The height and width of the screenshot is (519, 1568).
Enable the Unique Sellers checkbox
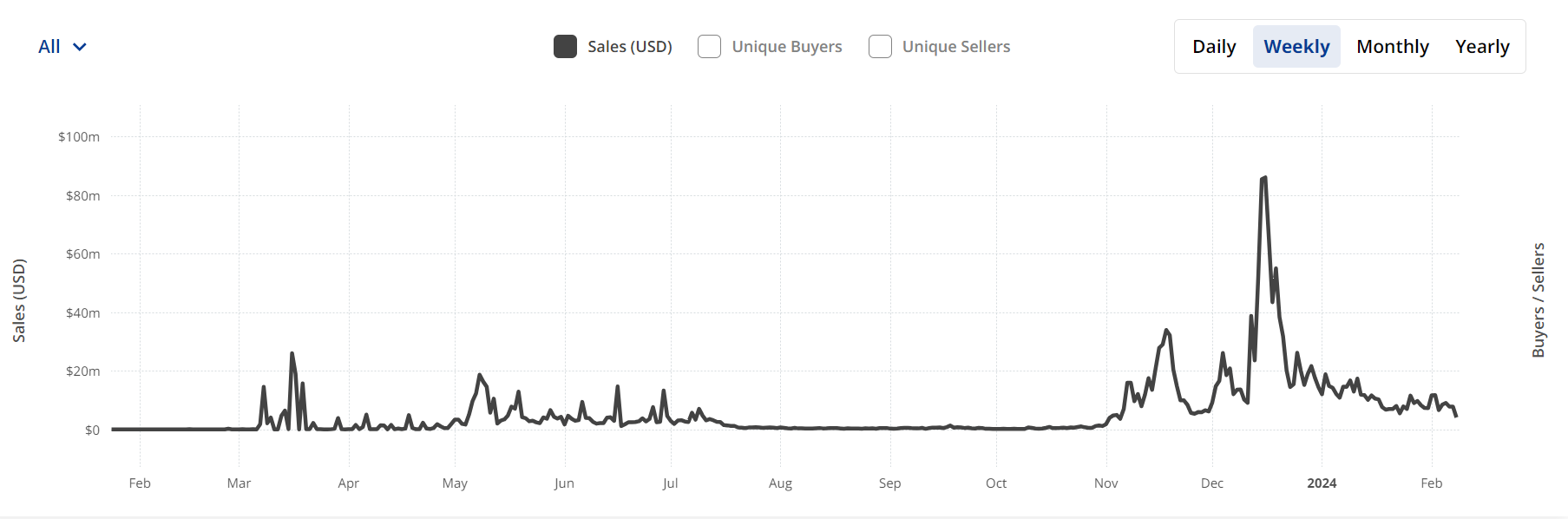880,47
